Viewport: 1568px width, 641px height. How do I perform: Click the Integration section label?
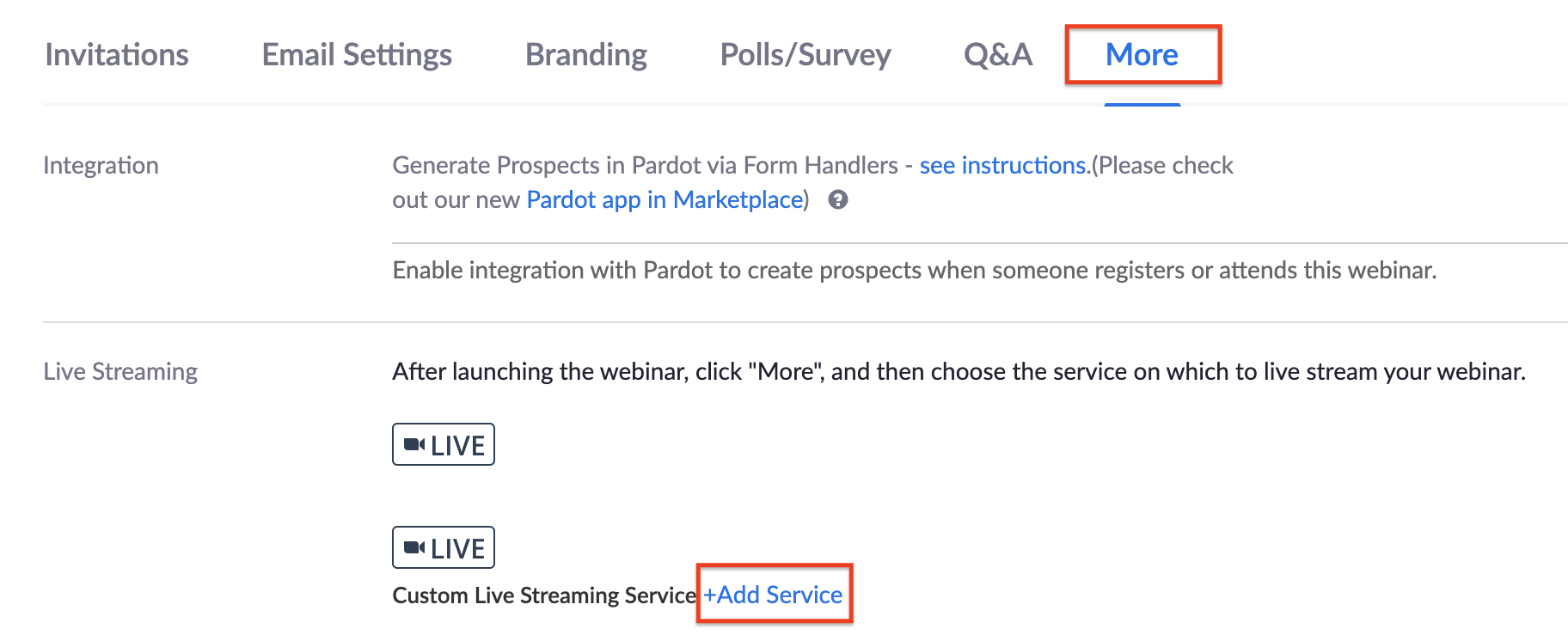[x=101, y=165]
